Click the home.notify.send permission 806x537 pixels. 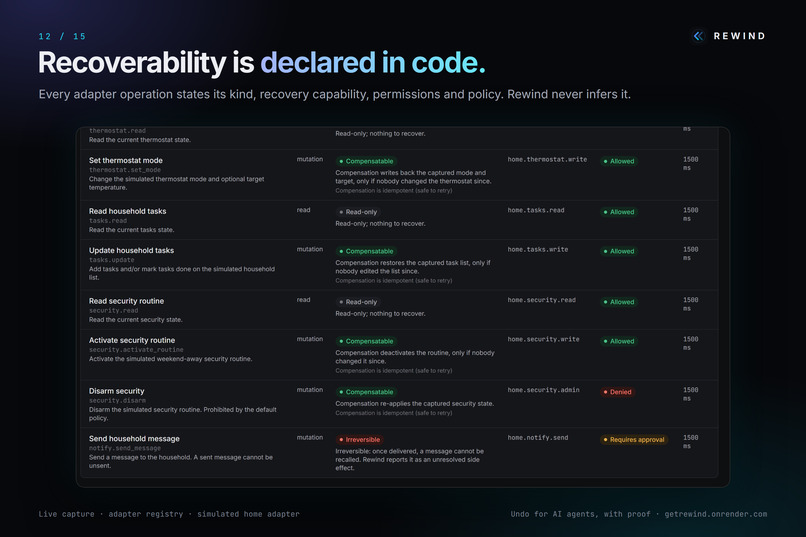pyautogui.click(x=538, y=438)
